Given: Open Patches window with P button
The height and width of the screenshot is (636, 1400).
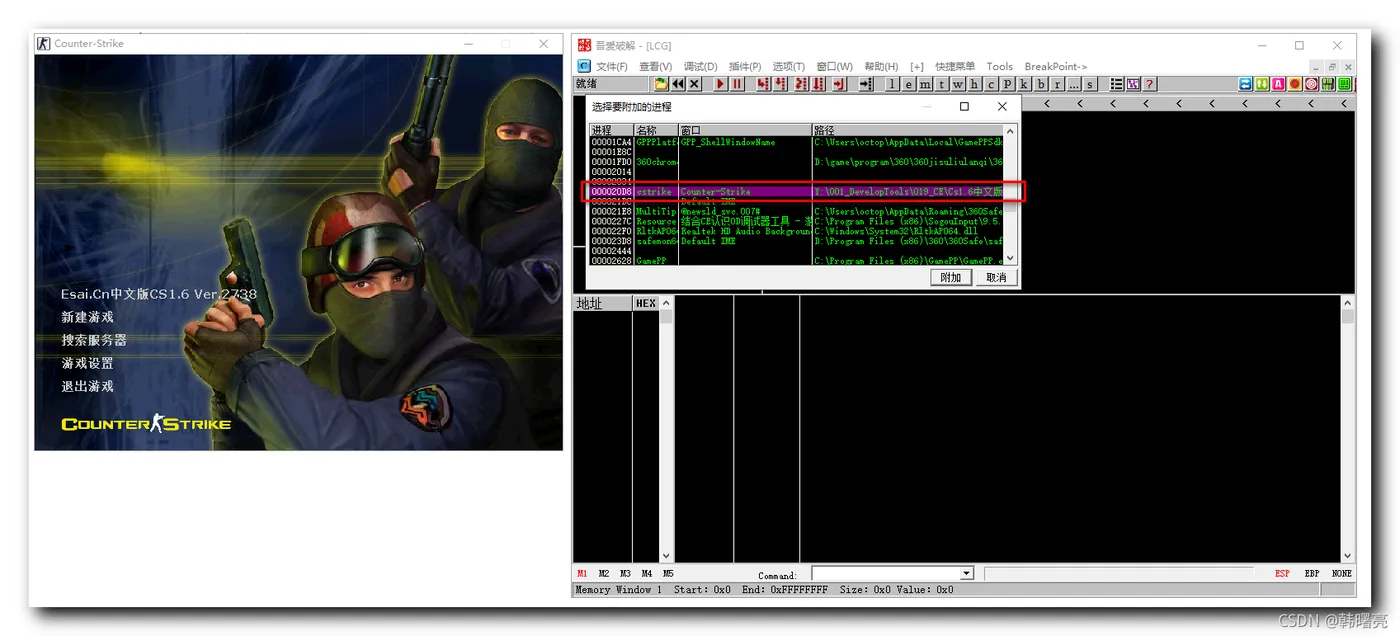Looking at the screenshot, I should [x=1008, y=84].
